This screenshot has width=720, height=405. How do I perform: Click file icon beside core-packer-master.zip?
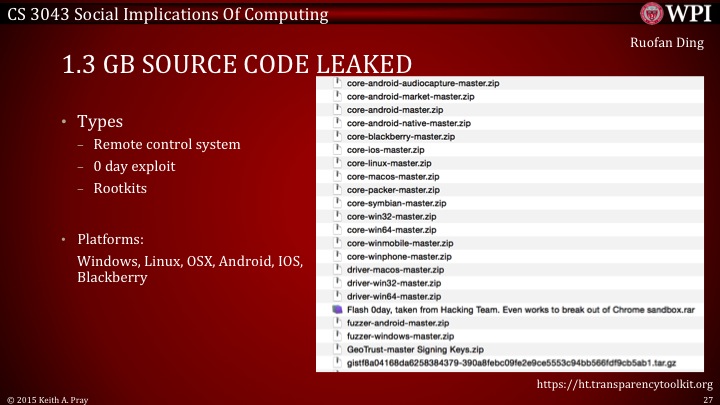338,189
